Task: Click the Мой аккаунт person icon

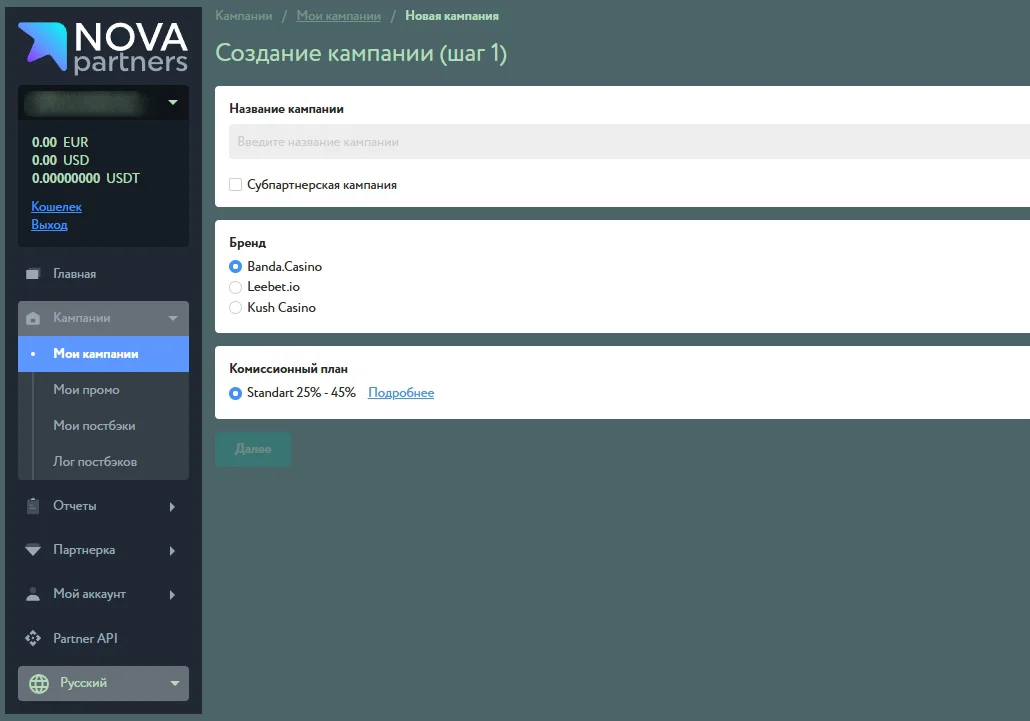Action: (x=32, y=594)
